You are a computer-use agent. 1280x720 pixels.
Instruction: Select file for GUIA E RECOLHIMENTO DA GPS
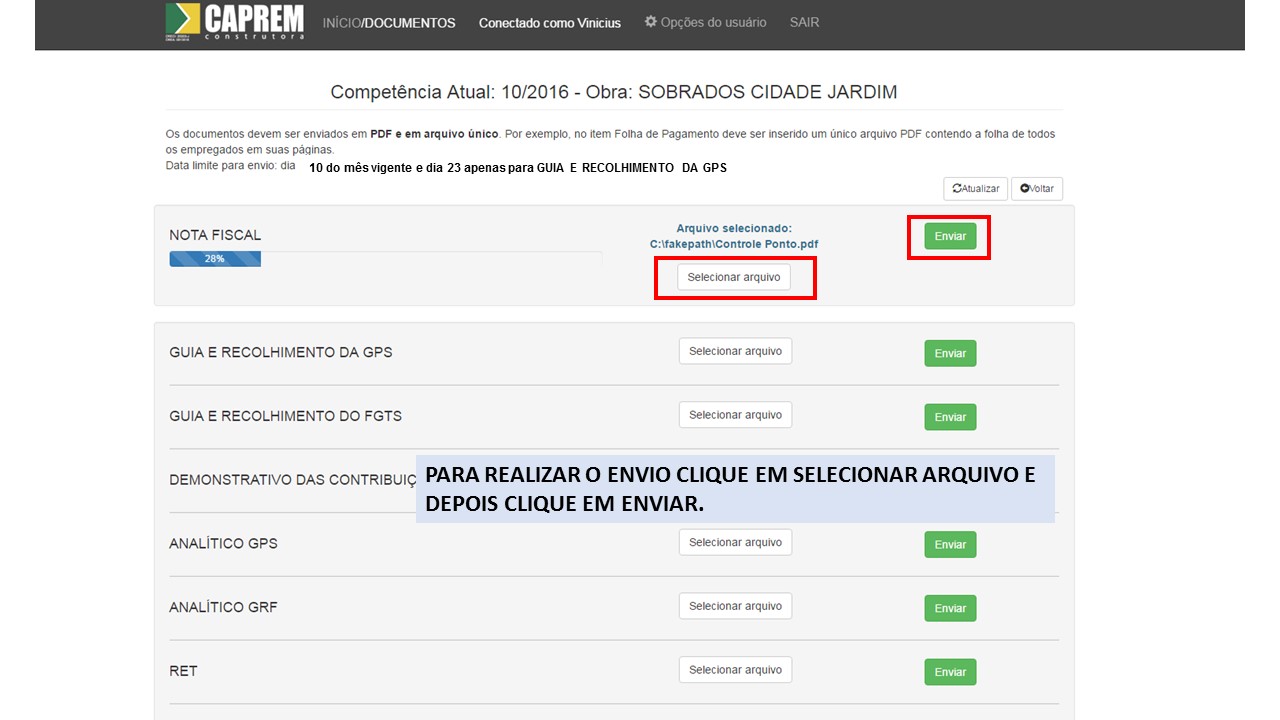(x=735, y=351)
